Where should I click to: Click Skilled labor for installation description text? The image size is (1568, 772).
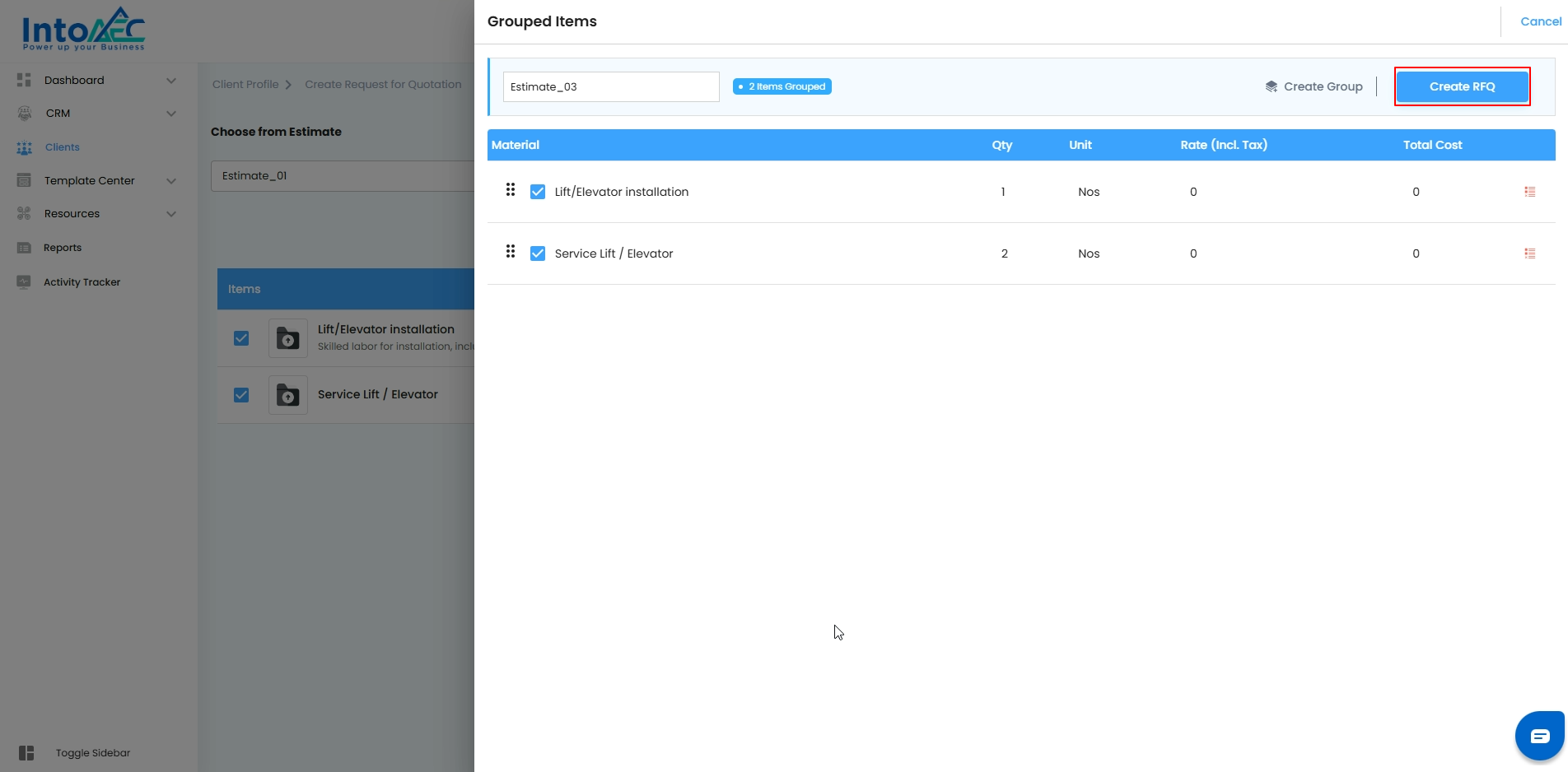tap(396, 346)
